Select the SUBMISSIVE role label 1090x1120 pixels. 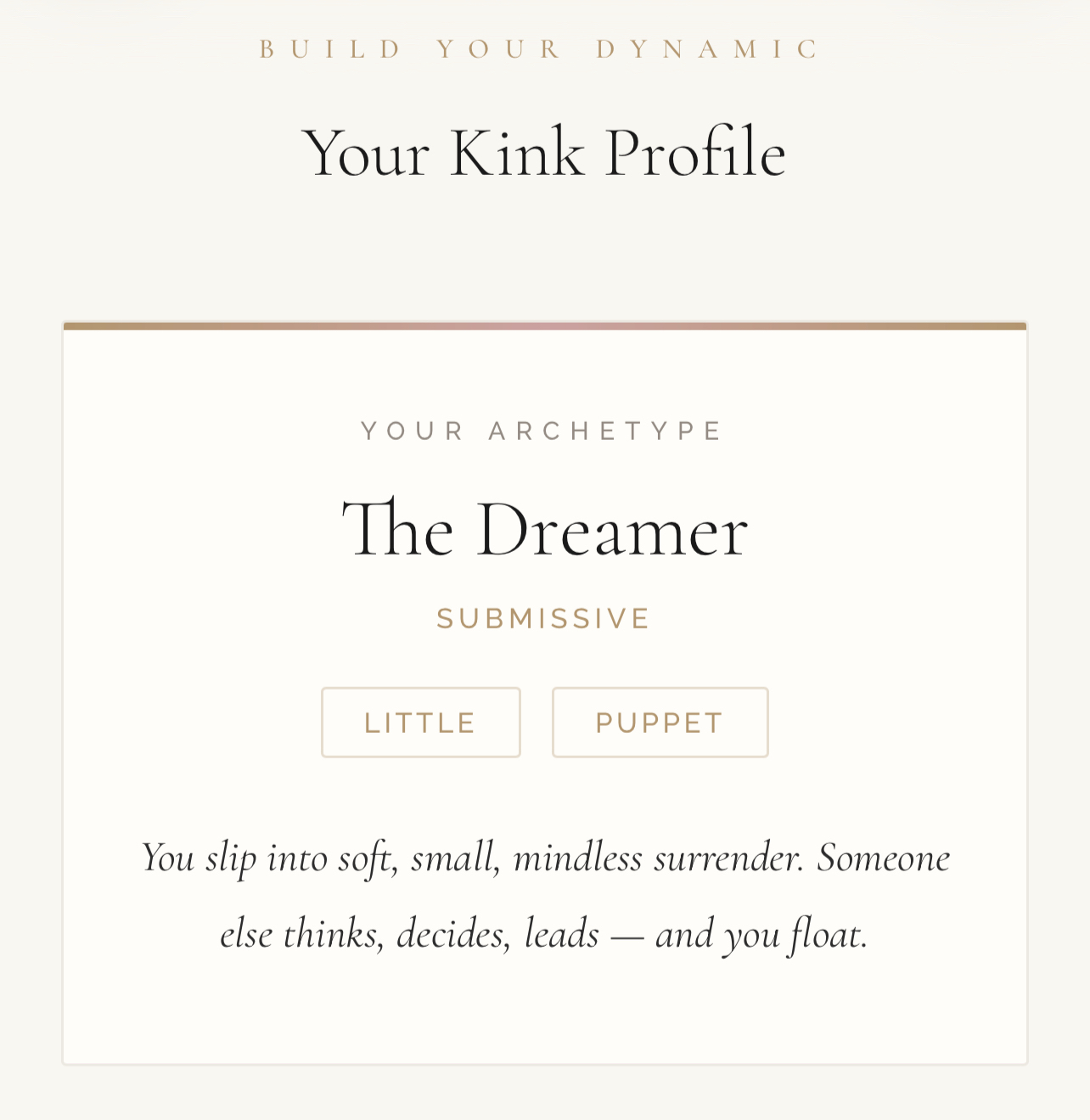(543, 618)
